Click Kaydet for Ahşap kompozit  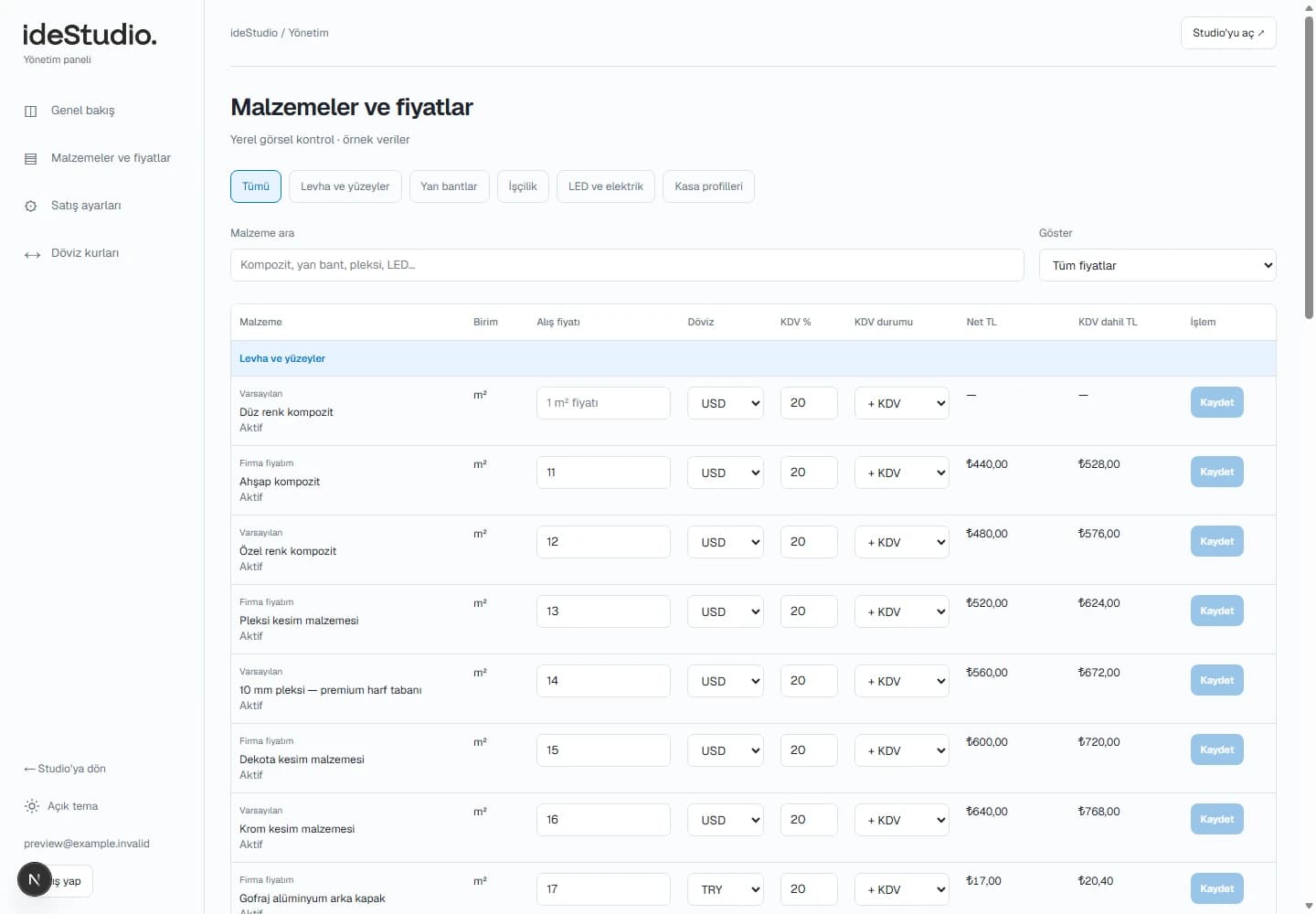tap(1217, 472)
